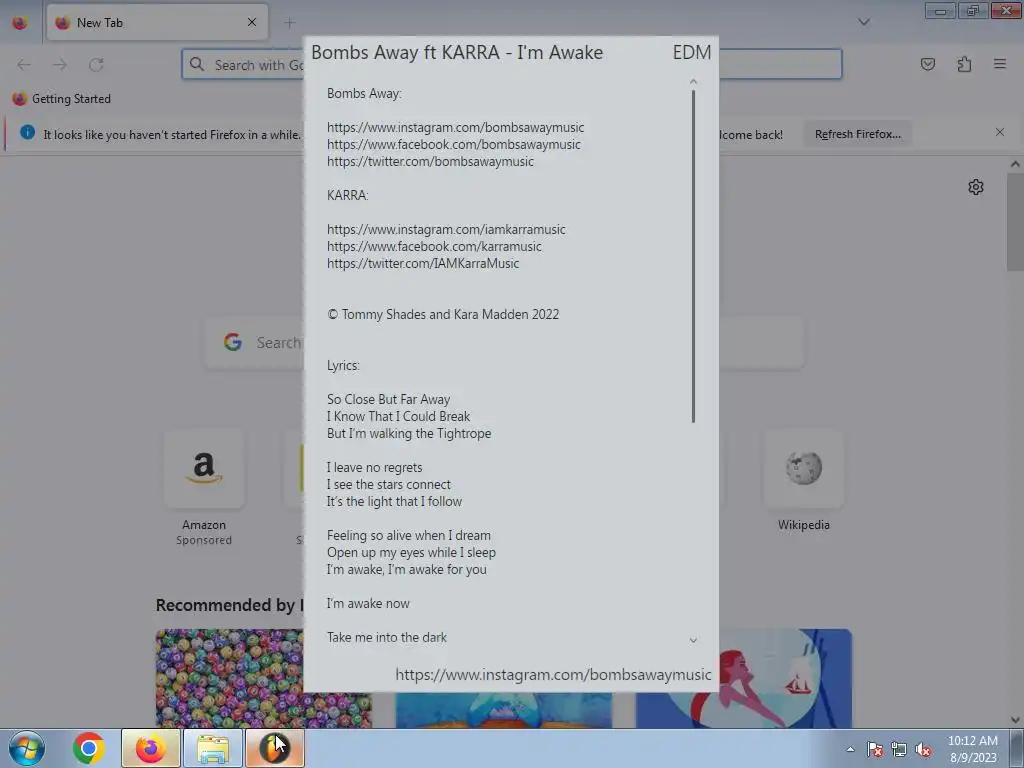Click the Lyrics: heading in the panel
The image size is (1024, 768).
tap(343, 365)
